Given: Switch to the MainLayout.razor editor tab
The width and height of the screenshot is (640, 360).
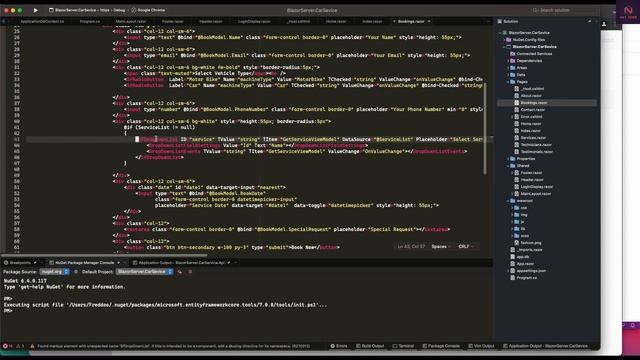Looking at the screenshot, I should (x=131, y=21).
